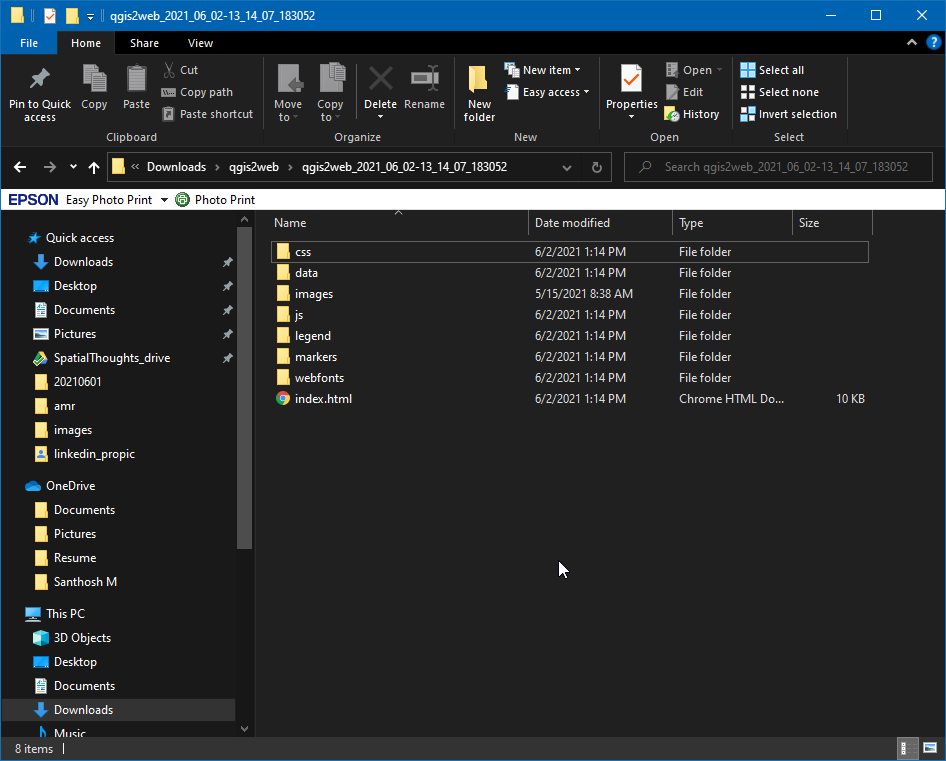Screen dimensions: 946x761
Task: Go up one folder level arrow
Action: coord(94,167)
